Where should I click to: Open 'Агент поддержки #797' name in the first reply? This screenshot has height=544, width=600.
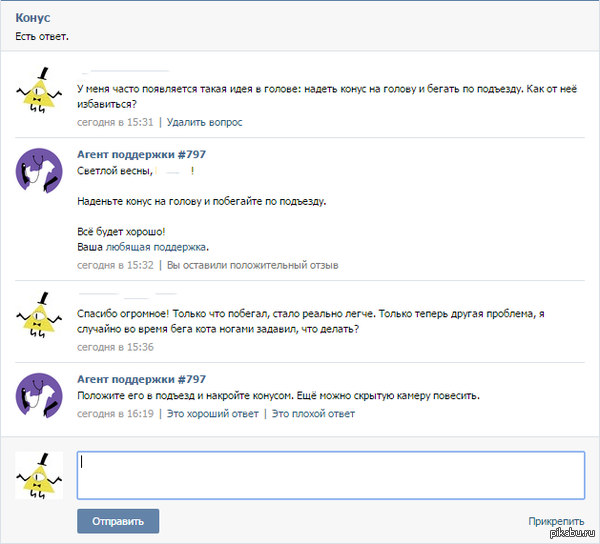[141, 154]
